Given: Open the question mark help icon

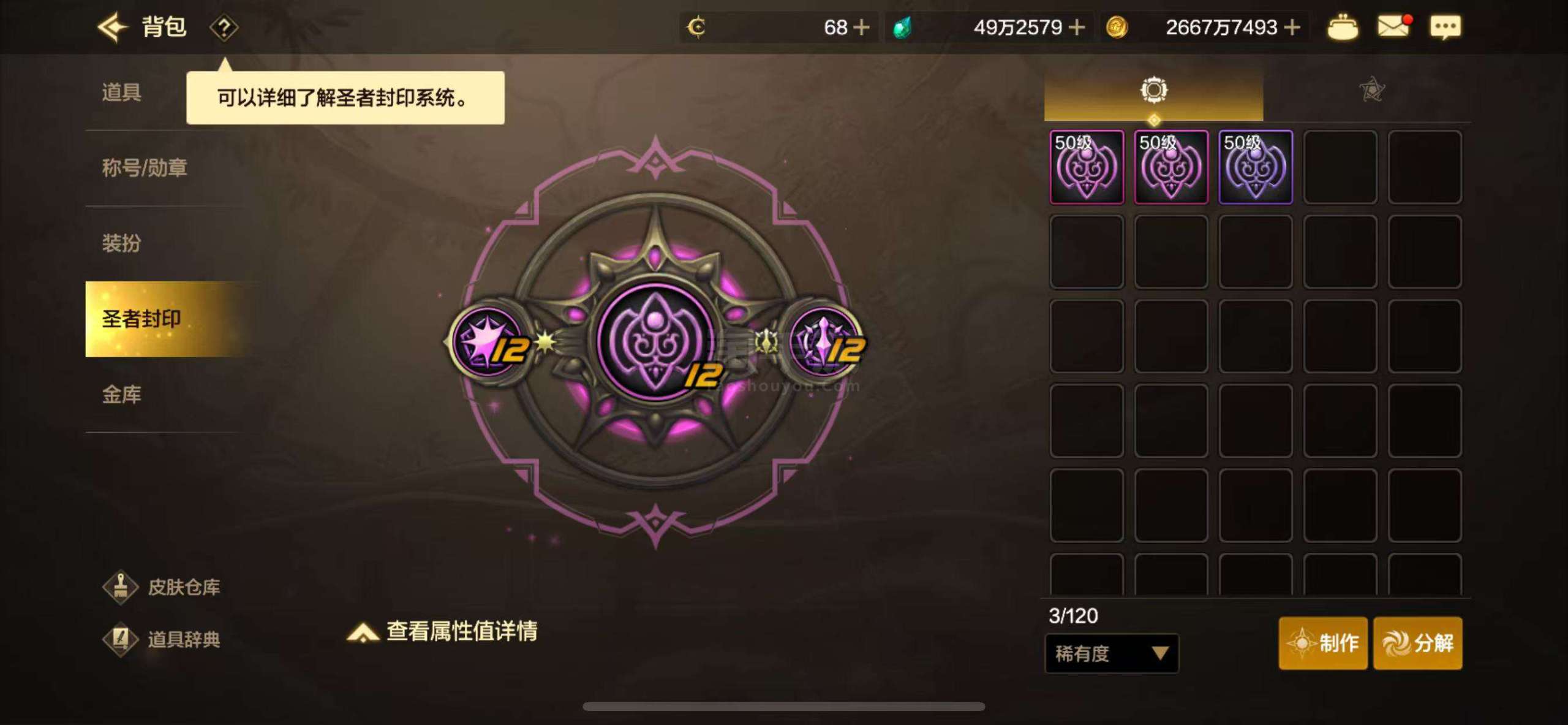Looking at the screenshot, I should (x=224, y=28).
